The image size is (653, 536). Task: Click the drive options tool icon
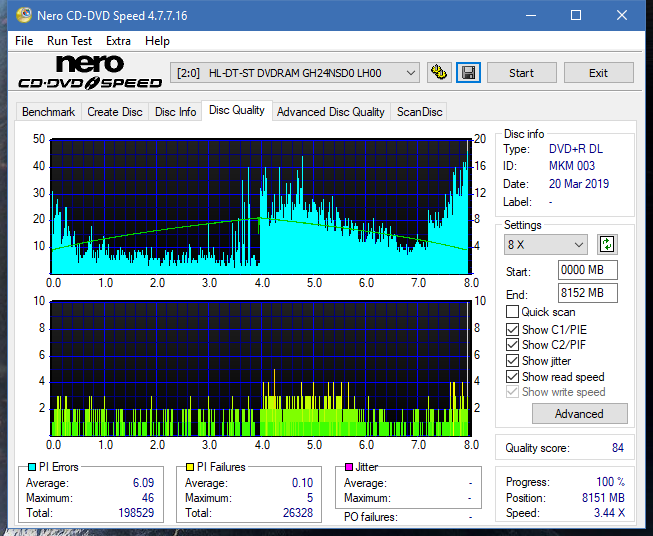pyautogui.click(x=439, y=73)
